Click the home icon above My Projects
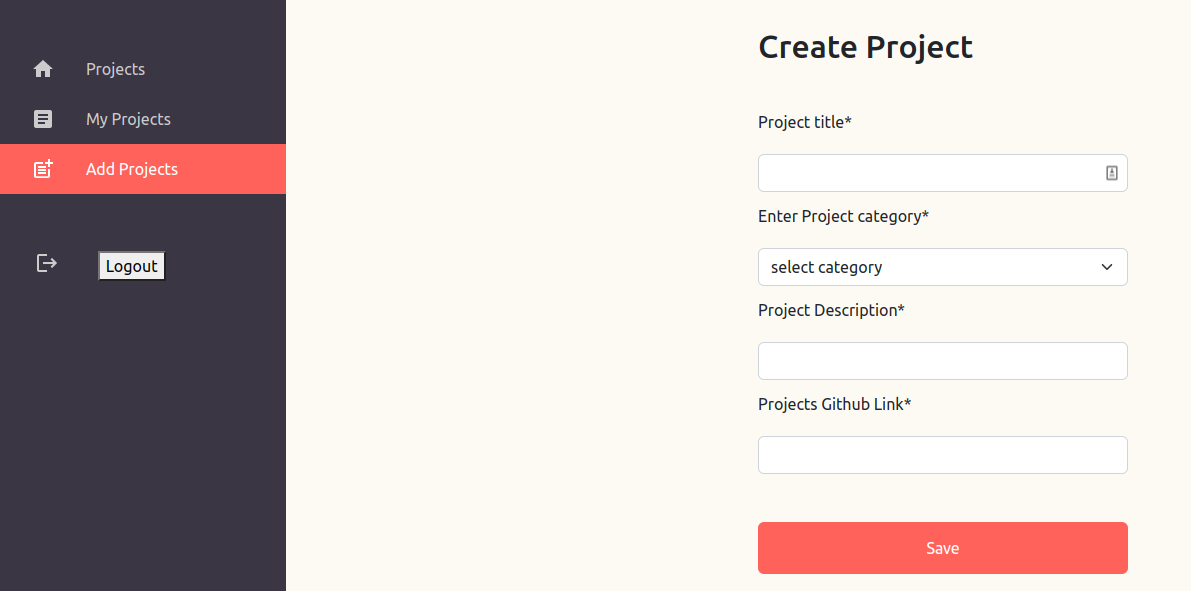1191x591 pixels. click(43, 68)
